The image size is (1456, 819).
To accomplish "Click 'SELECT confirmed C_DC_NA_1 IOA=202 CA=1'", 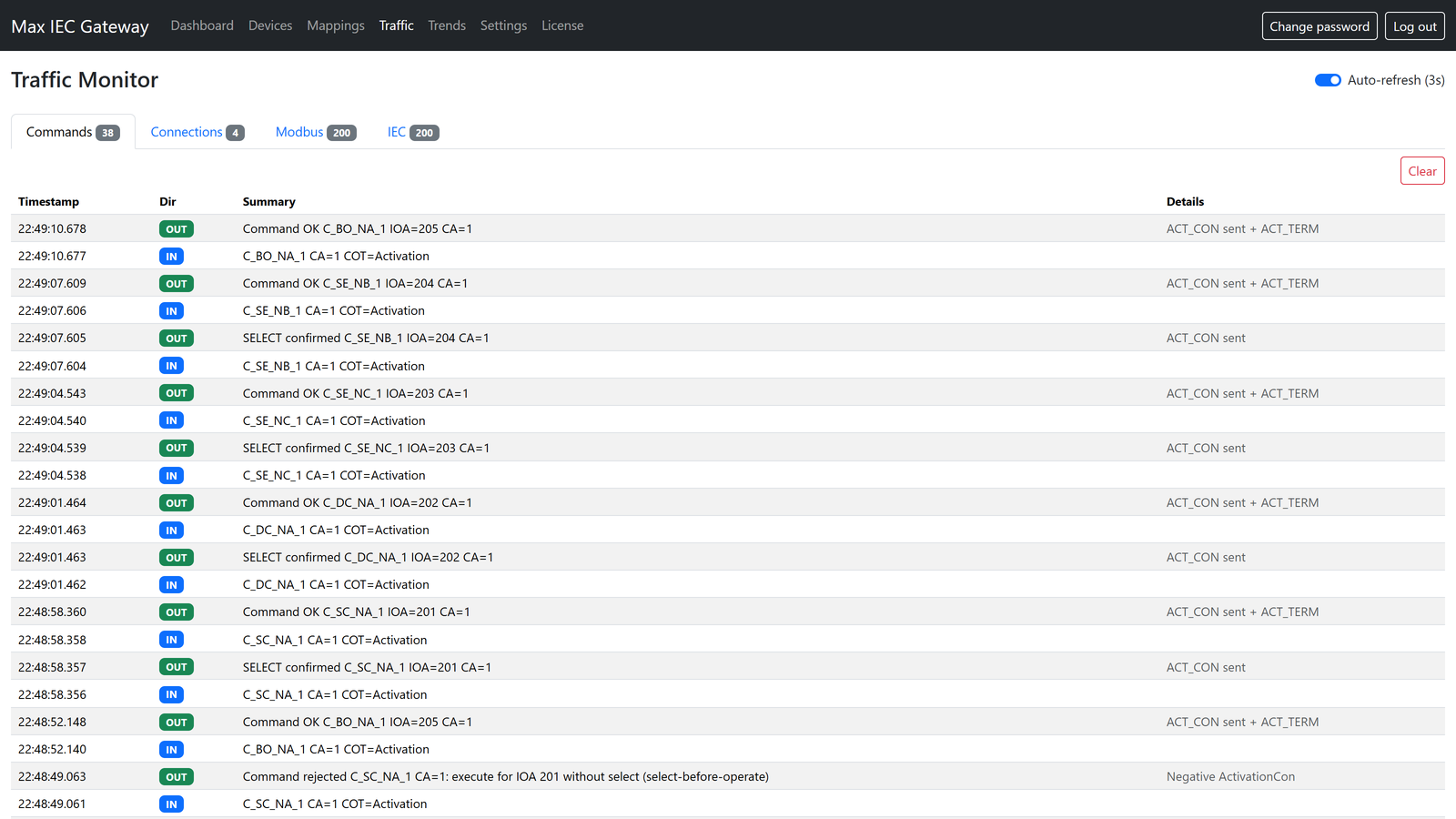I will pos(368,557).
